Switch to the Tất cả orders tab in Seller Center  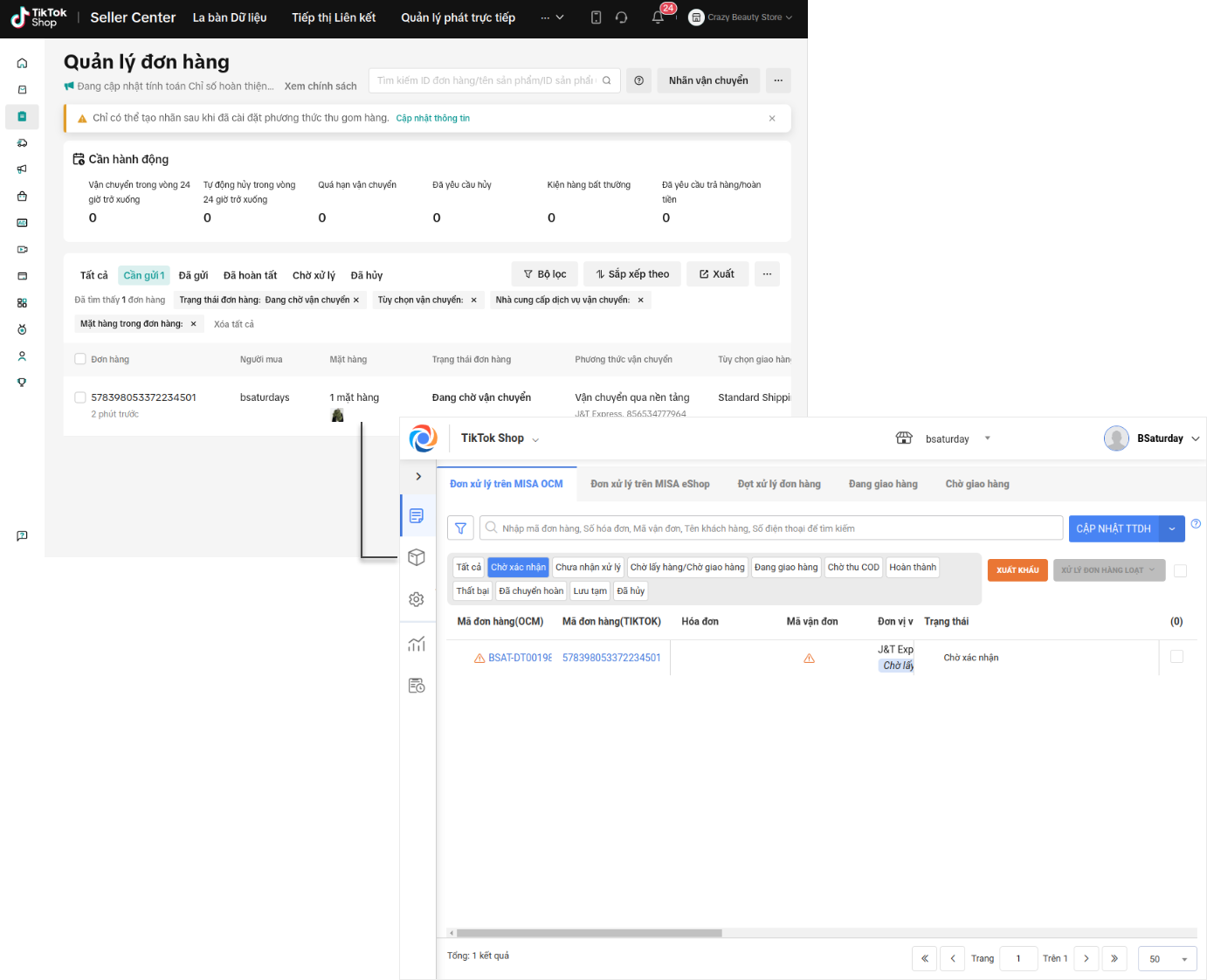click(94, 275)
